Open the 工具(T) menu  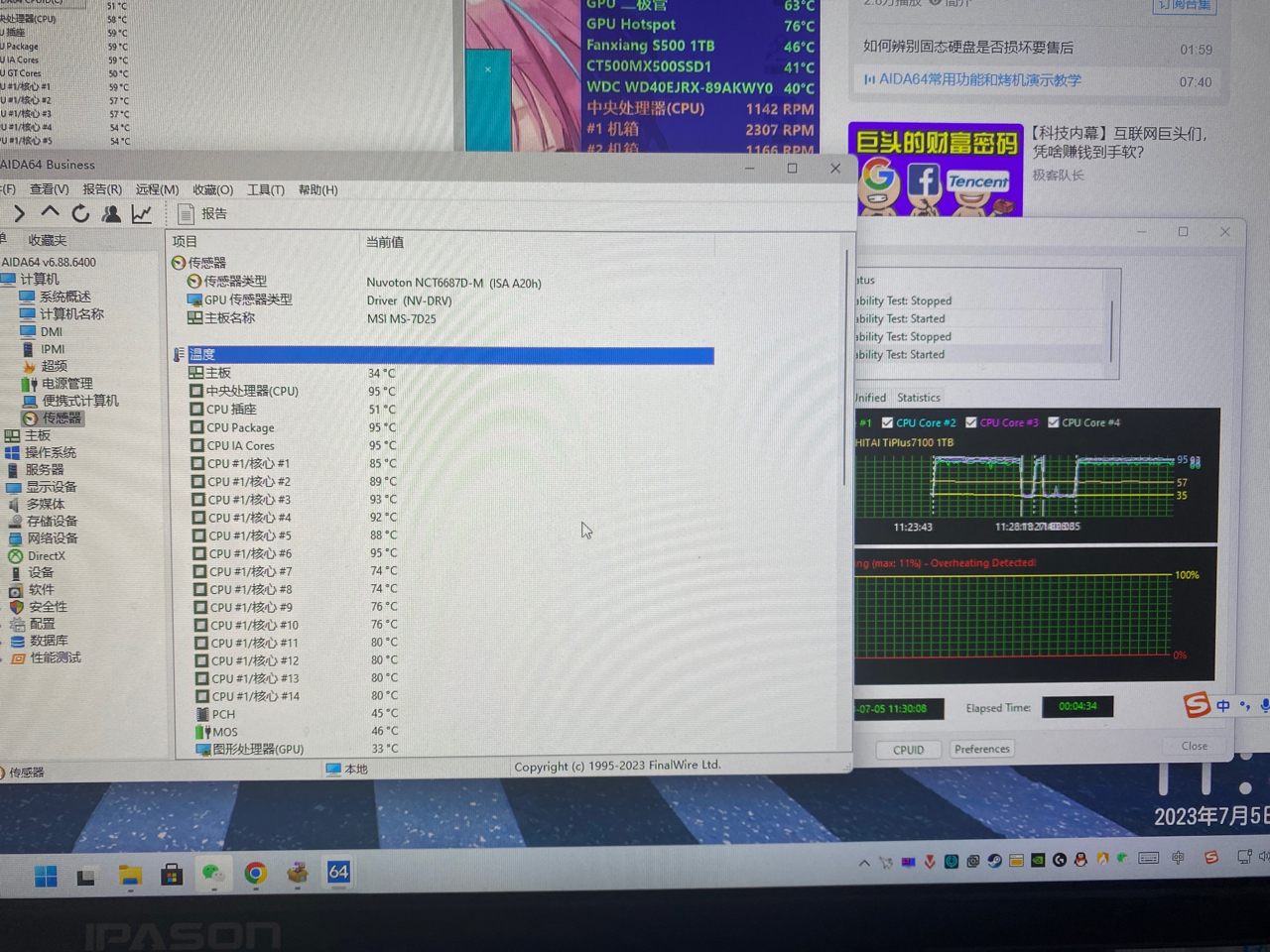[x=265, y=189]
